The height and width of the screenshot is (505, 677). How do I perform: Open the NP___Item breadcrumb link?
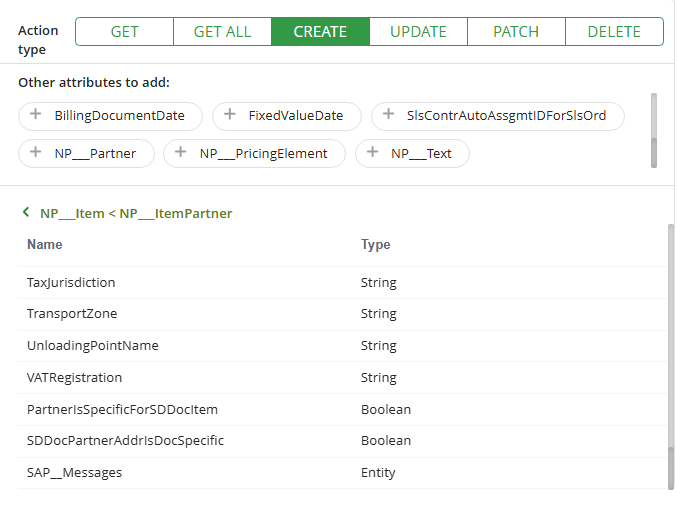(72, 214)
